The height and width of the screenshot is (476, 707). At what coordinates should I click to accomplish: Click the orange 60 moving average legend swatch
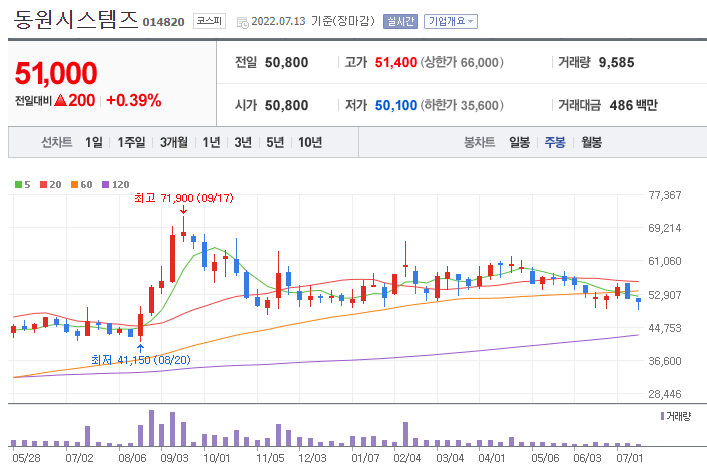[x=74, y=184]
